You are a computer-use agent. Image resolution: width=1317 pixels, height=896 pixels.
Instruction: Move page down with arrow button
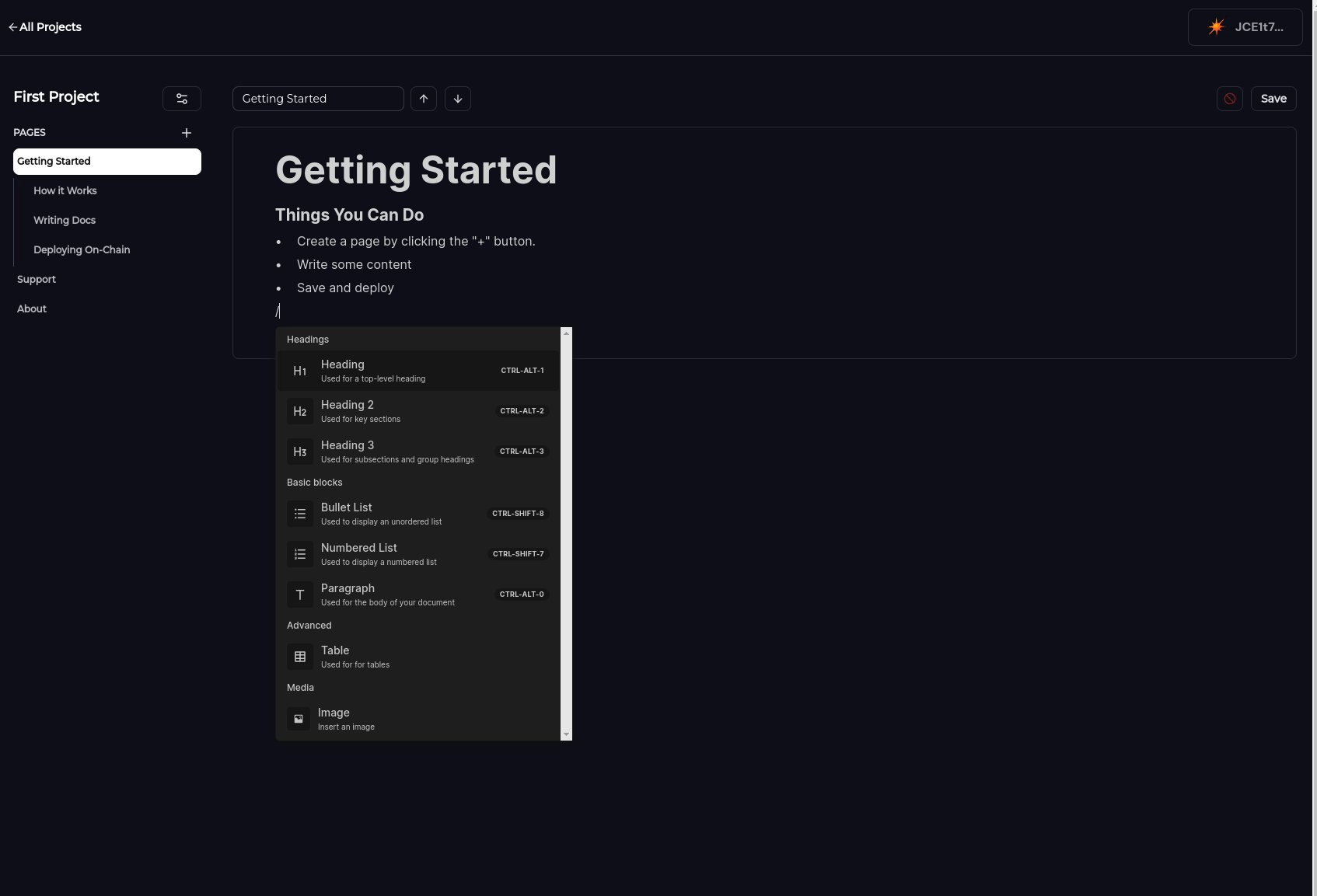click(x=458, y=99)
